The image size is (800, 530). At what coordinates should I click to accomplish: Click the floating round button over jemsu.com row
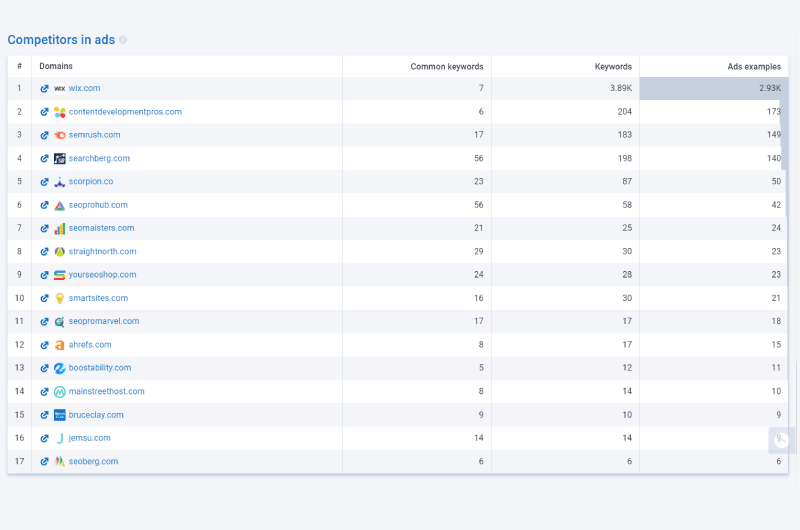point(781,440)
